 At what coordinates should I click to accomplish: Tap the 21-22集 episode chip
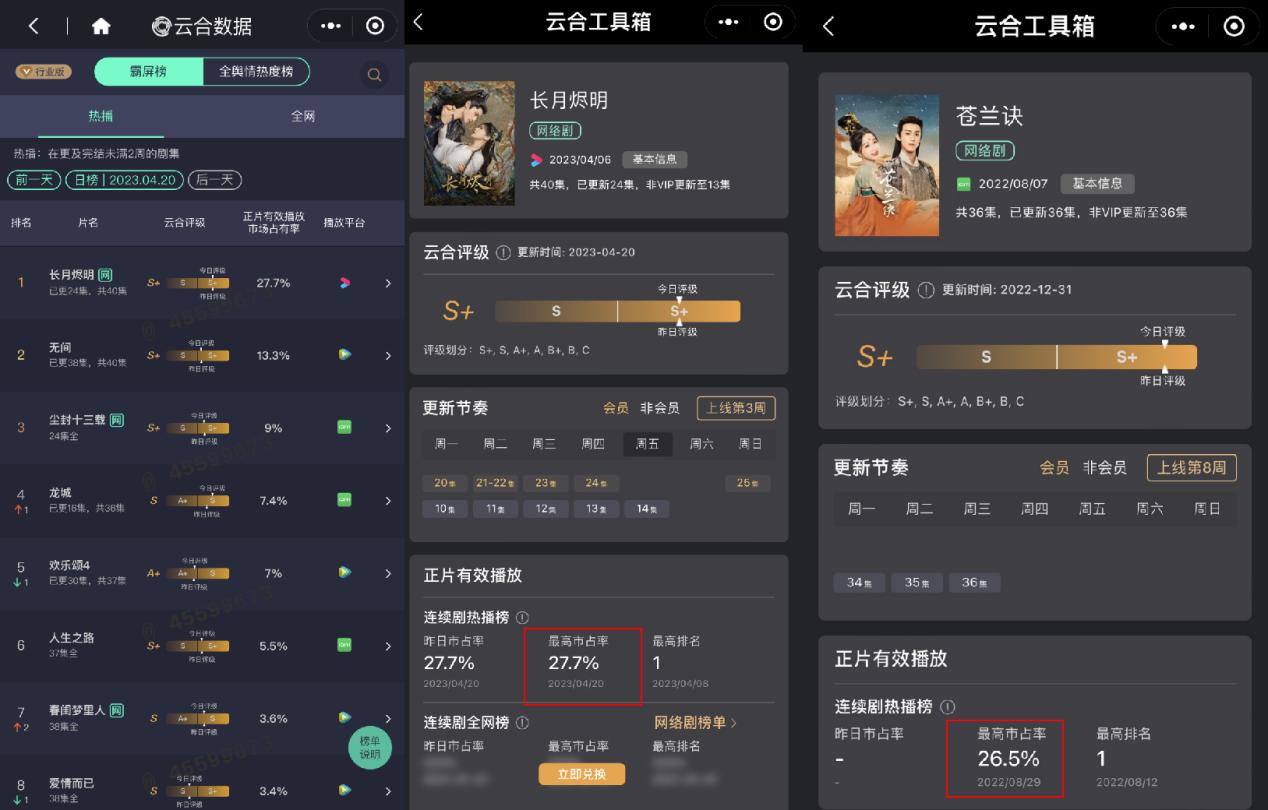[x=495, y=483]
